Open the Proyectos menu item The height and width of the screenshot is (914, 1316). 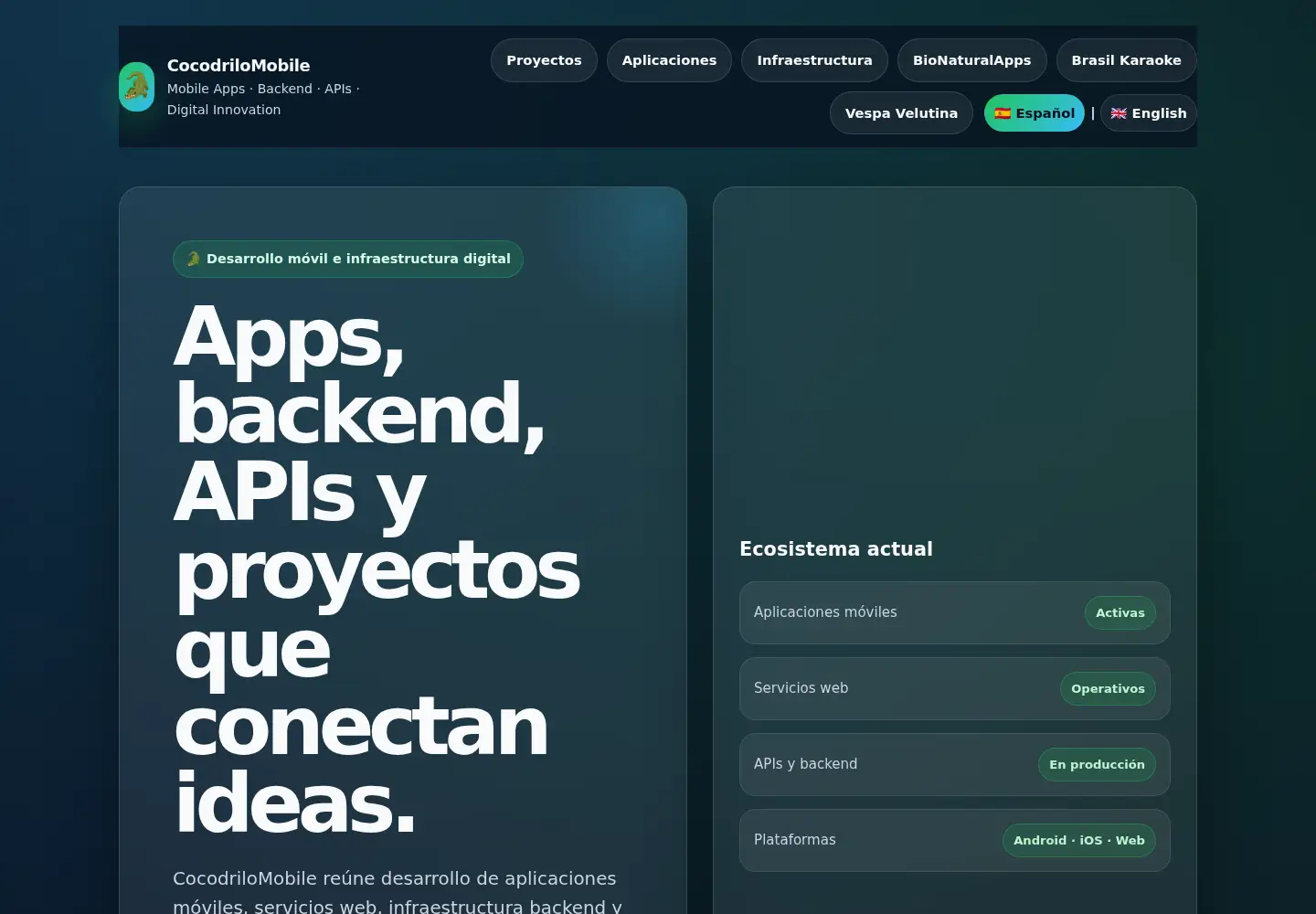pyautogui.click(x=544, y=60)
